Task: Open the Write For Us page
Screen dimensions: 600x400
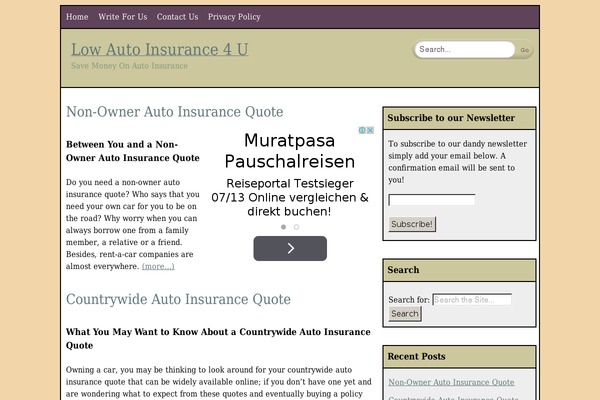Action: [122, 17]
